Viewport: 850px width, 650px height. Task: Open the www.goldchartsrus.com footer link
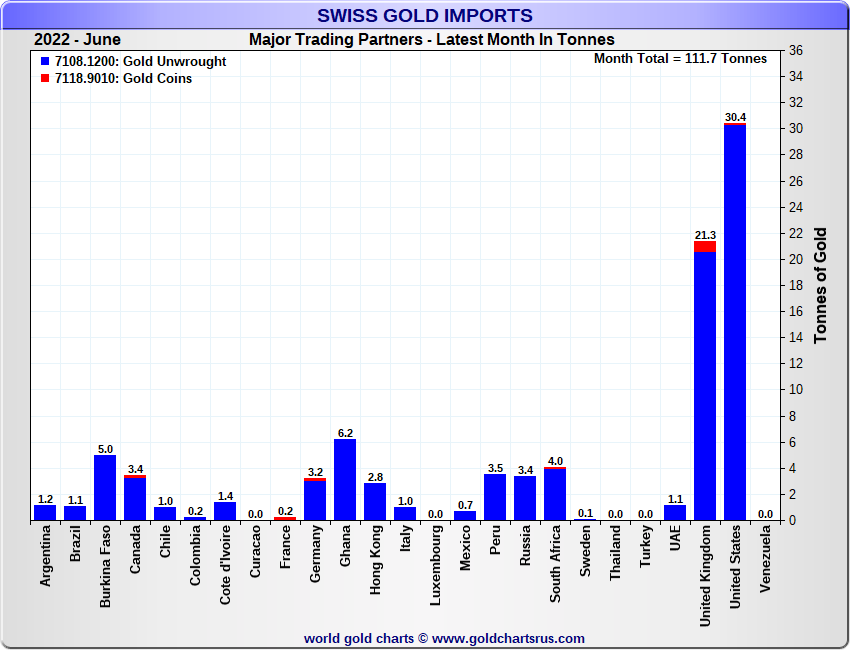[508, 638]
